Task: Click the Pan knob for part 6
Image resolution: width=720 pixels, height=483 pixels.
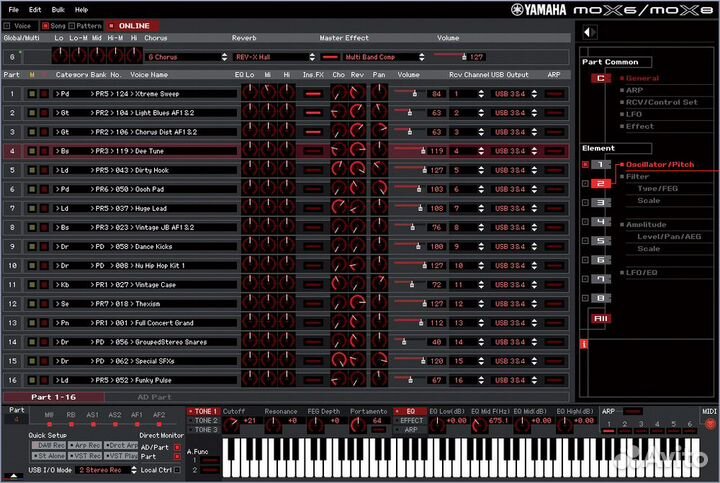Action: [x=379, y=188]
